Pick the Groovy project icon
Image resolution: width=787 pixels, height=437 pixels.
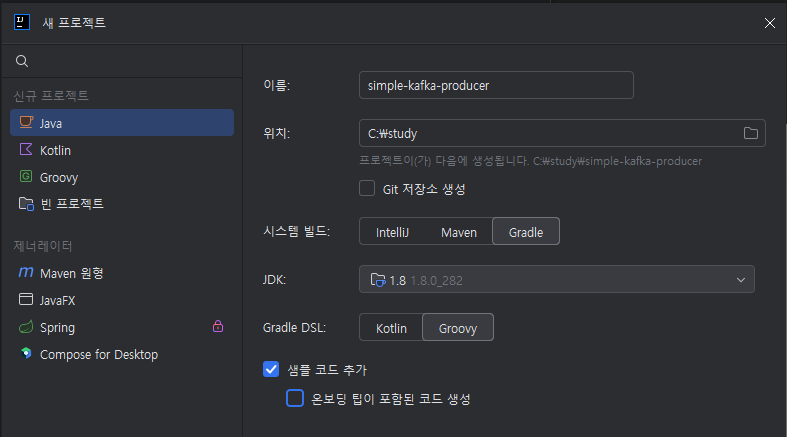(x=26, y=177)
